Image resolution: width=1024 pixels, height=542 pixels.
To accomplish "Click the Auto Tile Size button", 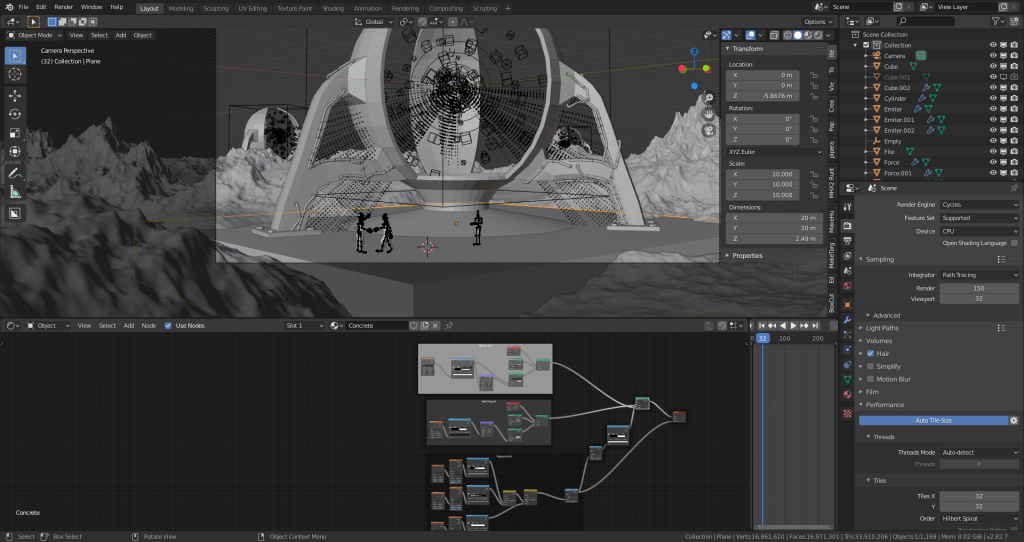I will coord(933,421).
